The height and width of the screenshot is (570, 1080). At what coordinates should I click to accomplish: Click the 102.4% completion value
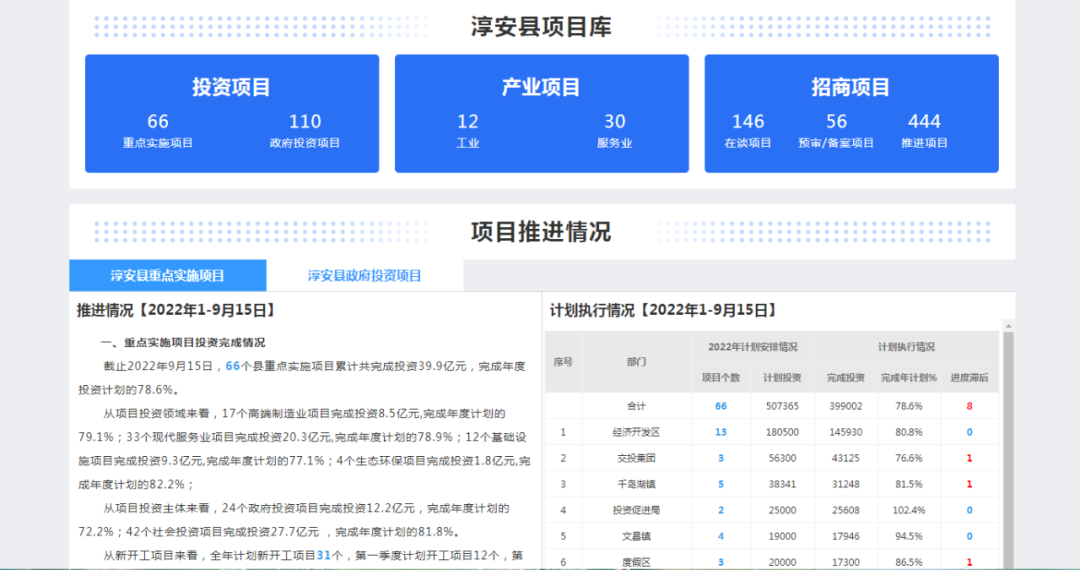point(908,510)
